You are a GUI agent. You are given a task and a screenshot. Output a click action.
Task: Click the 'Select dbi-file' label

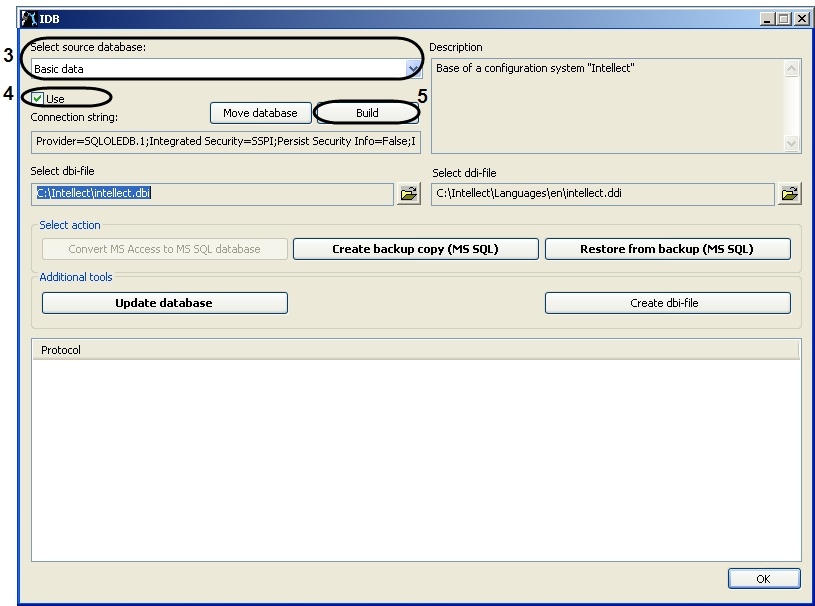[62, 171]
